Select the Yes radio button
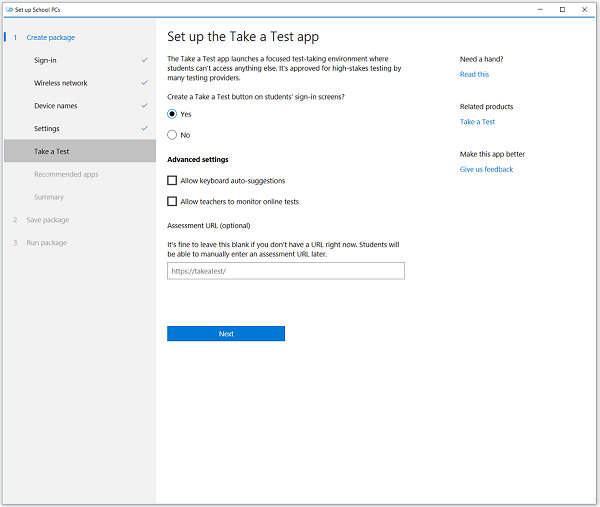Viewport: 600px width, 507px height. [x=172, y=114]
